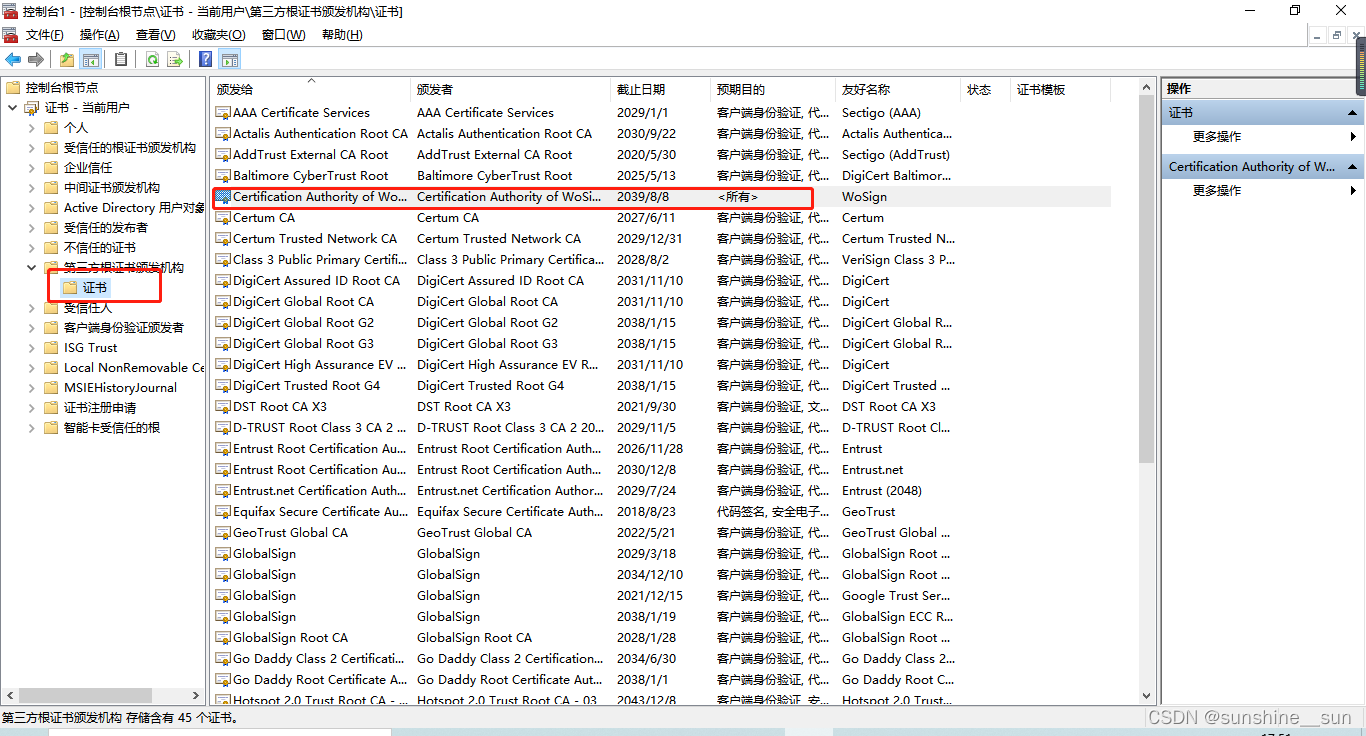Click certificate icon of Certum CA row
Image resolution: width=1366 pixels, height=736 pixels.
click(x=223, y=218)
